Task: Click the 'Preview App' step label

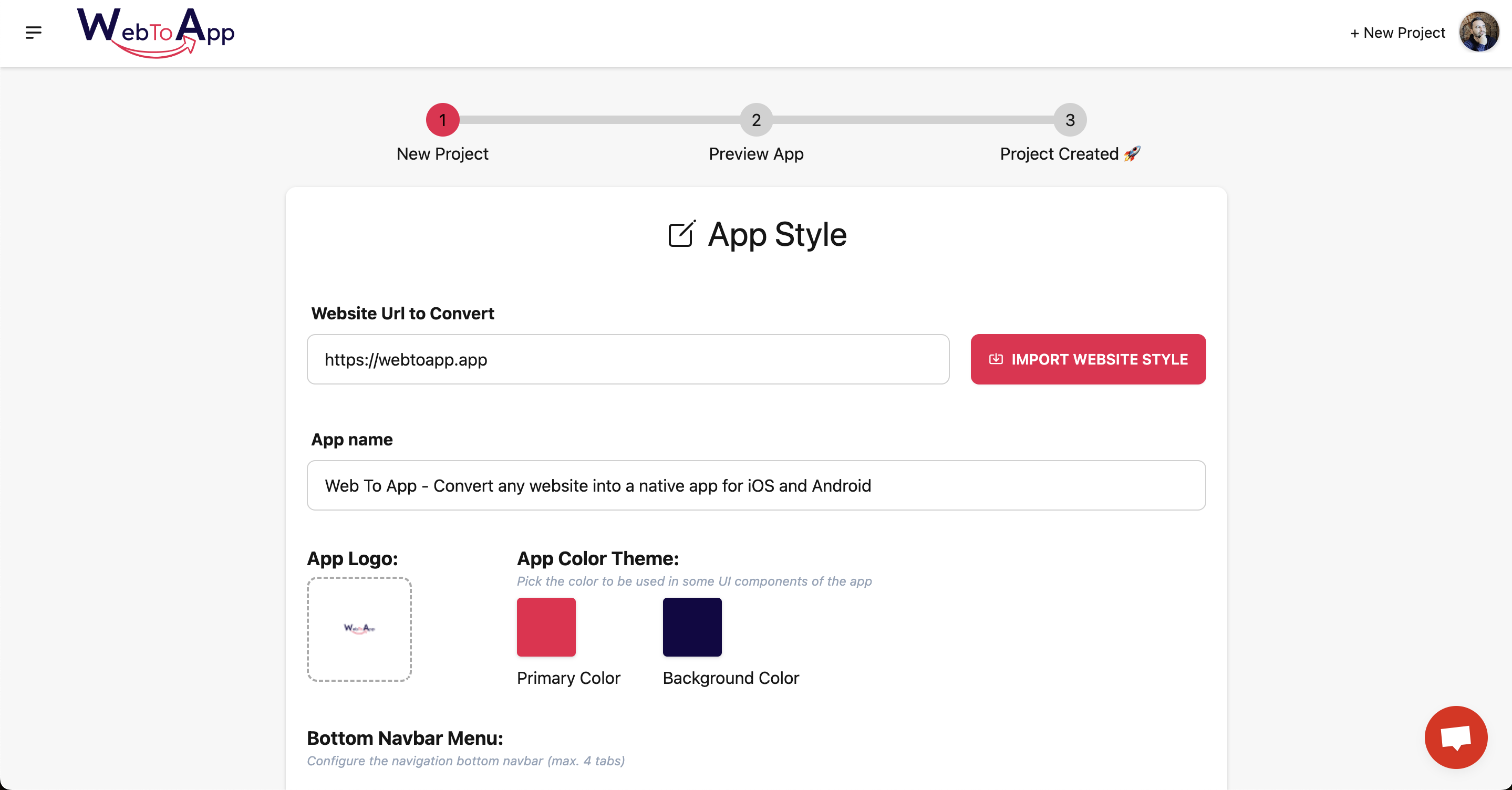Action: (756, 154)
